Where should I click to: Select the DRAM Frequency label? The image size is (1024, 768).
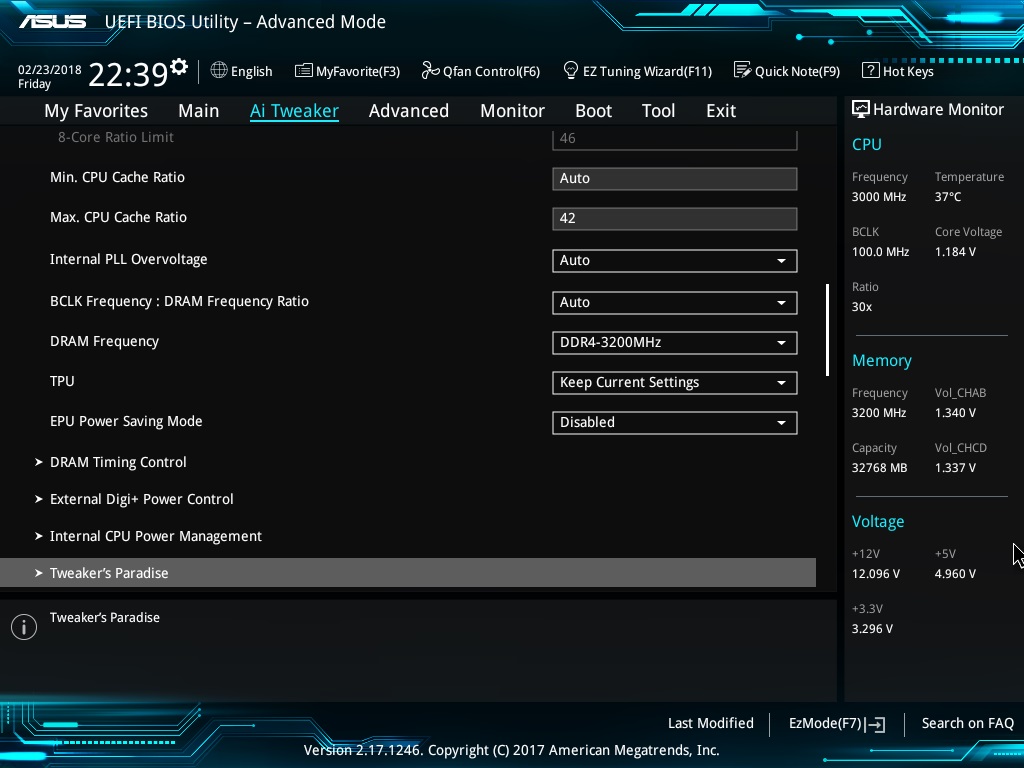point(104,342)
